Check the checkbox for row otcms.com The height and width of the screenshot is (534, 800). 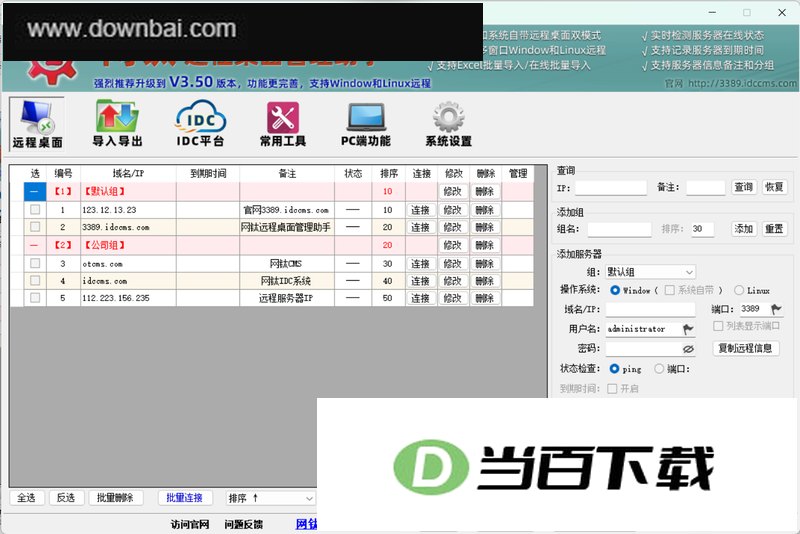[35, 263]
